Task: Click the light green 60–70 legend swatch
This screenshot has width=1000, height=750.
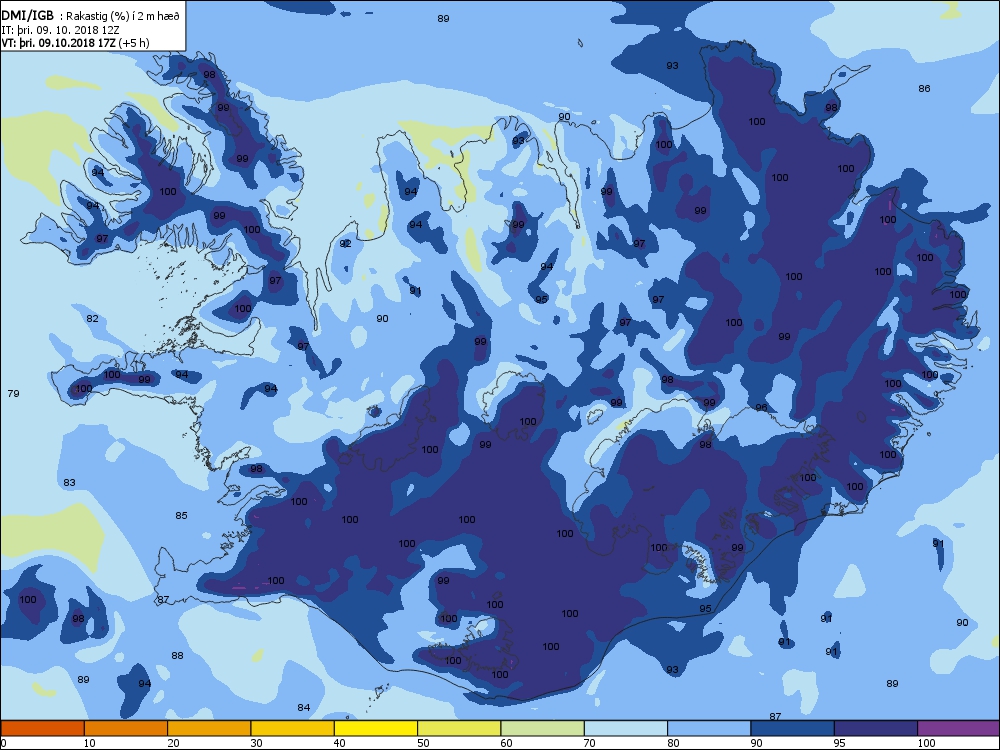Action: coord(543,728)
